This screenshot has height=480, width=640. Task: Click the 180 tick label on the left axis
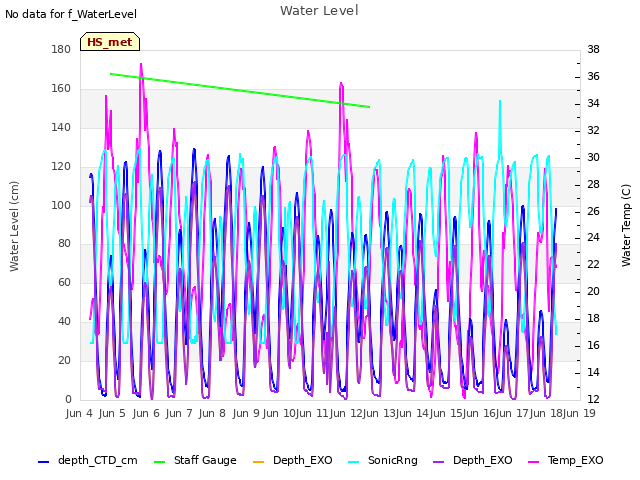tap(61, 49)
